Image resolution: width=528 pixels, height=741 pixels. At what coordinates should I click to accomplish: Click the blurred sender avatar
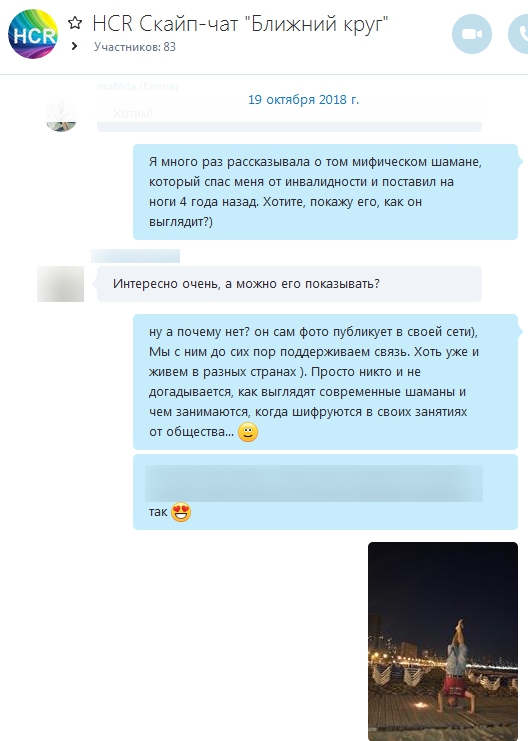tap(61, 284)
